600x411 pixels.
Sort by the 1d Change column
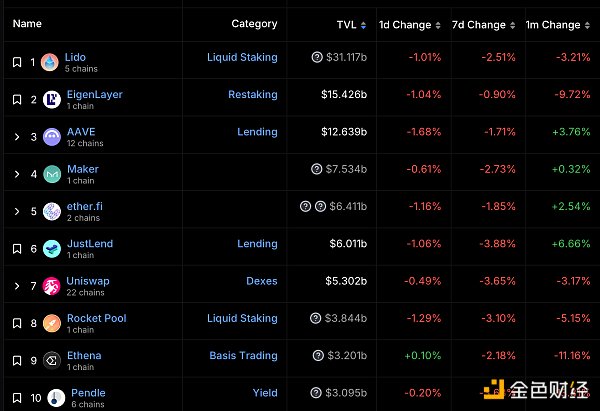pos(405,24)
